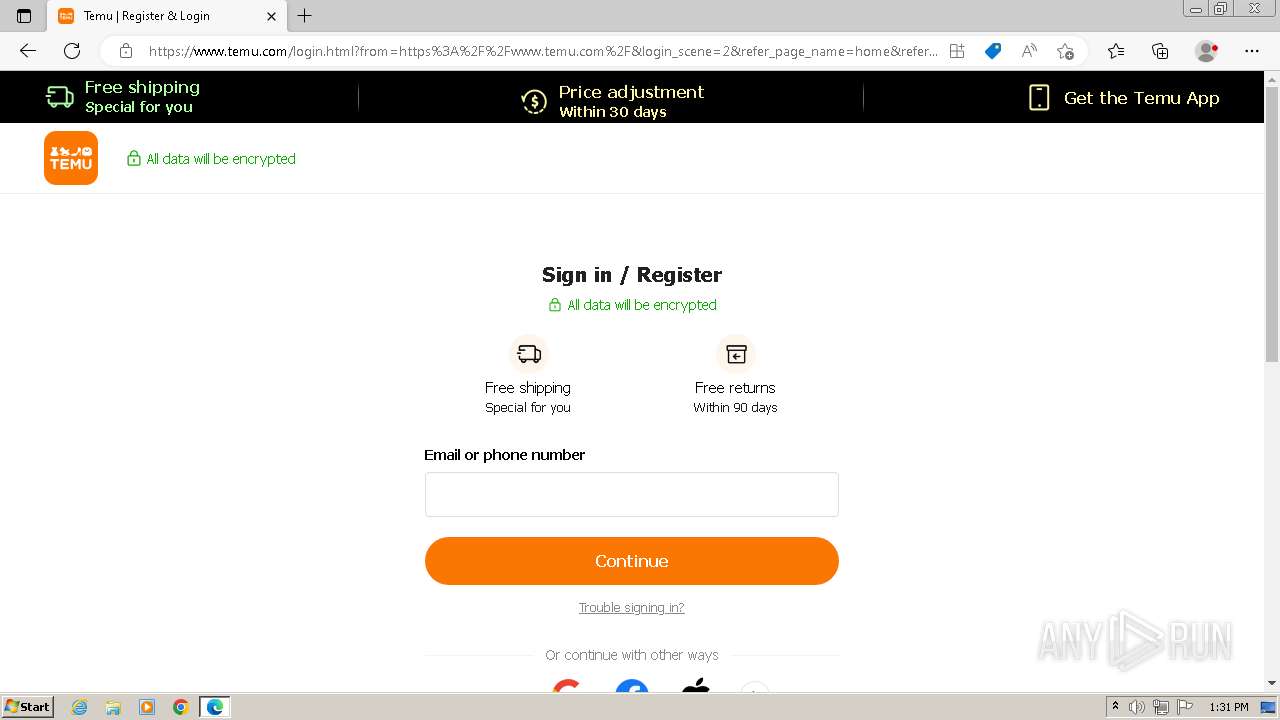Image resolution: width=1280 pixels, height=720 pixels.
Task: Open the Windows Start menu
Action: (x=28, y=707)
